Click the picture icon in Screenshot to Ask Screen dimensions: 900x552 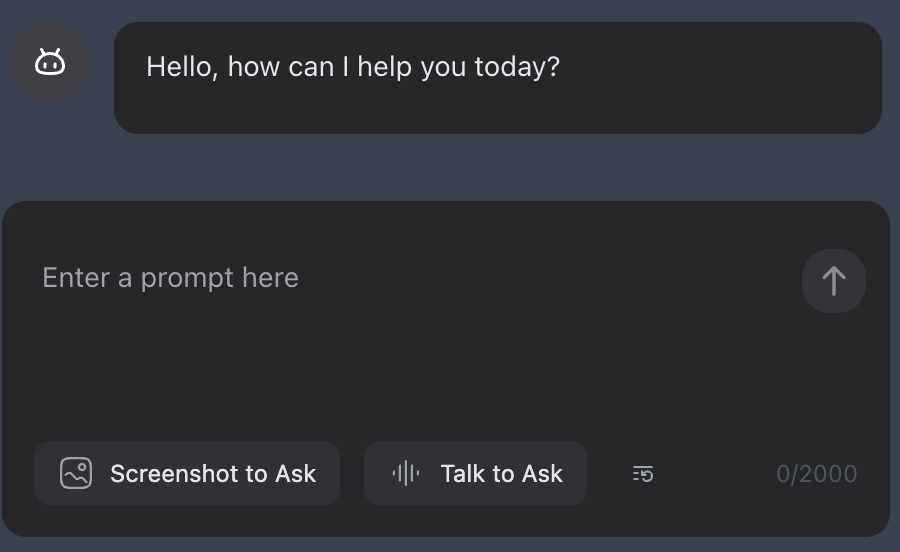[x=76, y=473]
